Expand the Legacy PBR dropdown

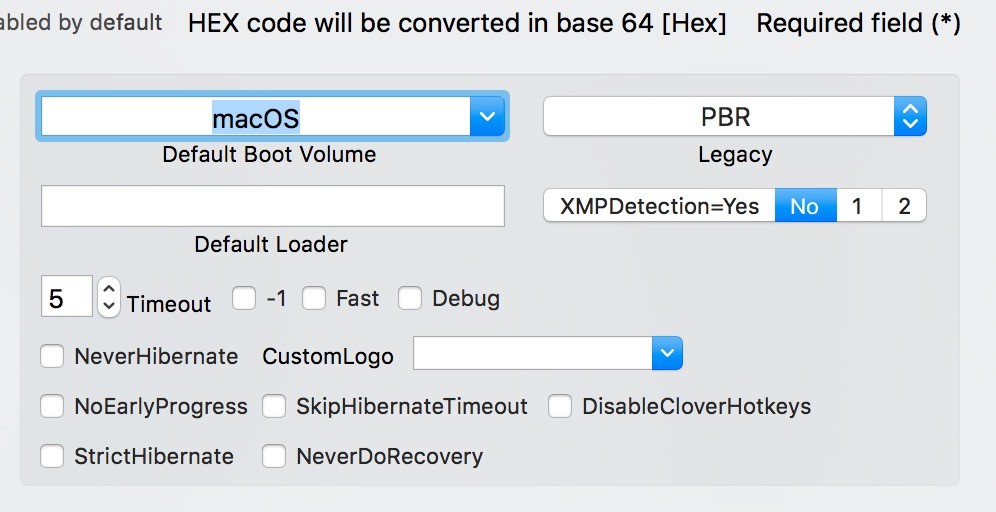(909, 117)
